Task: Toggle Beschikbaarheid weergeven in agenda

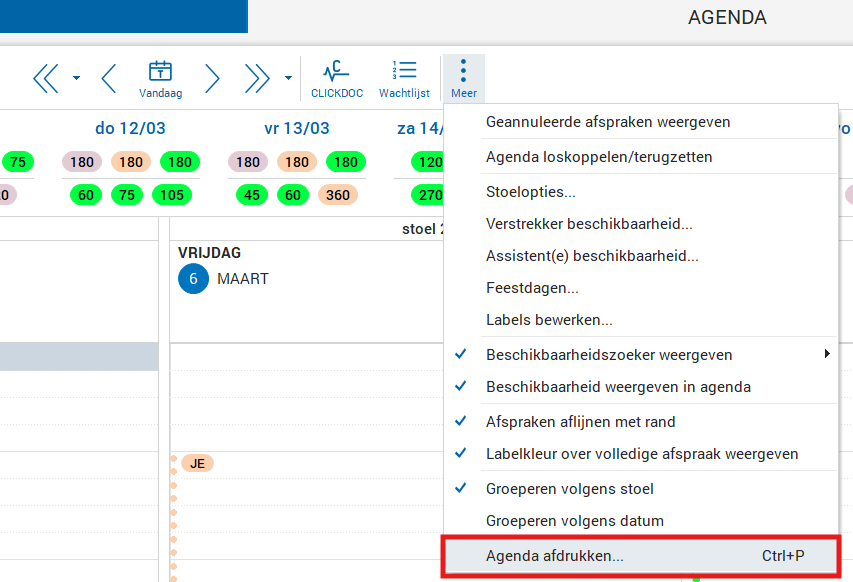Action: coord(618,387)
